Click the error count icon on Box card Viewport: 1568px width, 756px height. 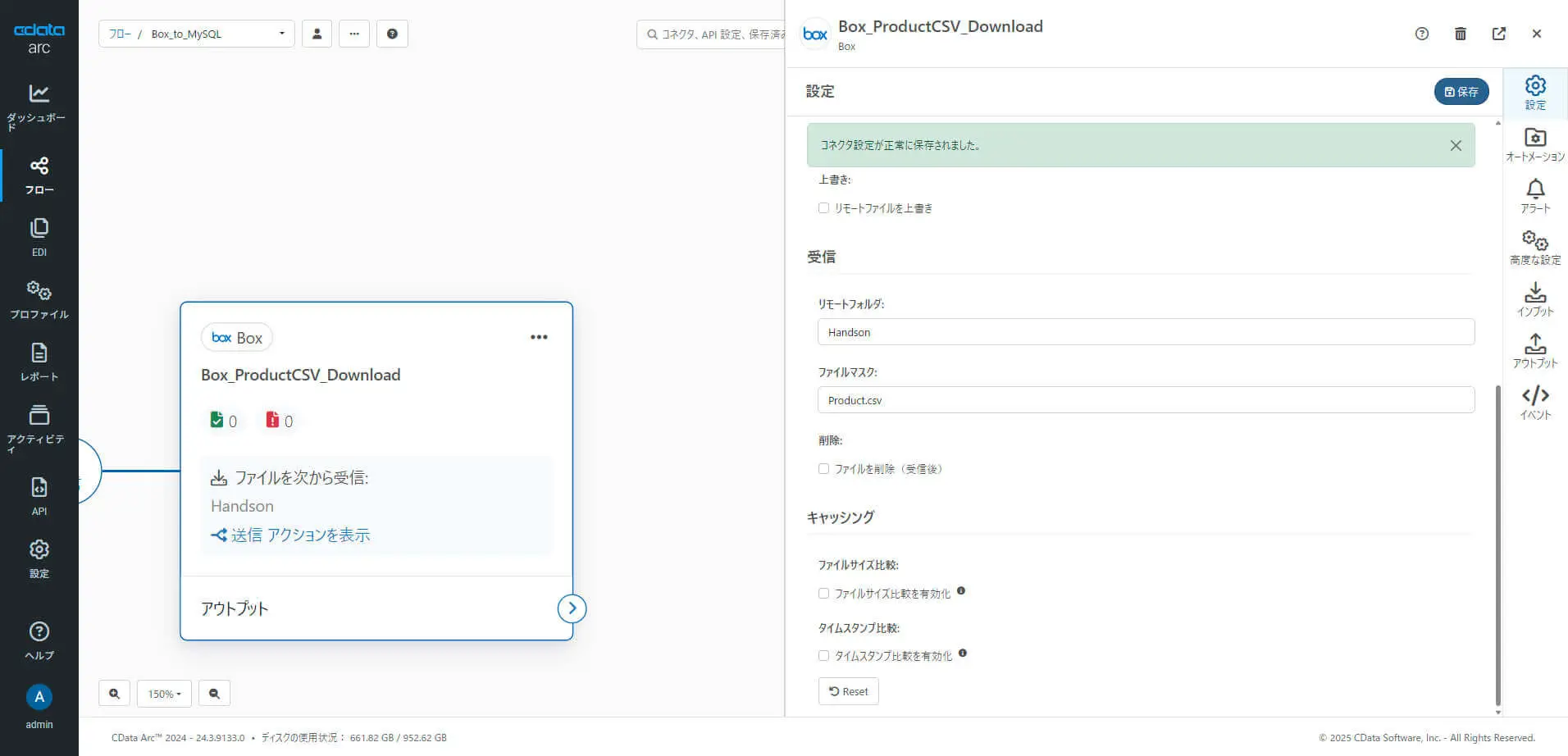click(x=272, y=420)
